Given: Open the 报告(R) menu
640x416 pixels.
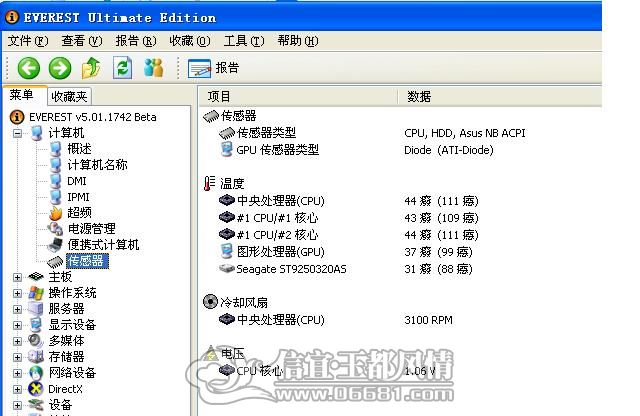Looking at the screenshot, I should pos(136,41).
